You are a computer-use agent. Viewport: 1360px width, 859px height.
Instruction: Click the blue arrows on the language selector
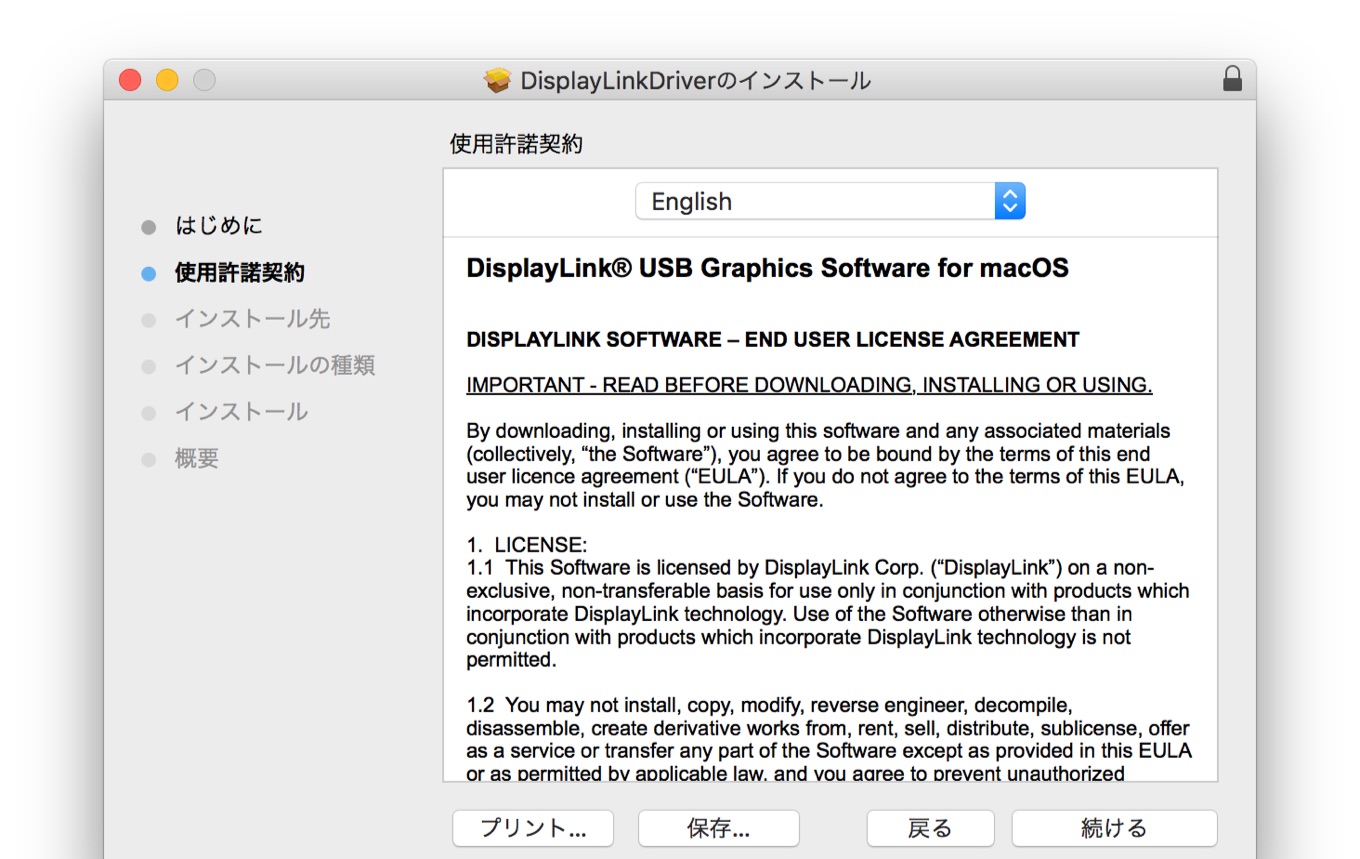click(x=1009, y=201)
